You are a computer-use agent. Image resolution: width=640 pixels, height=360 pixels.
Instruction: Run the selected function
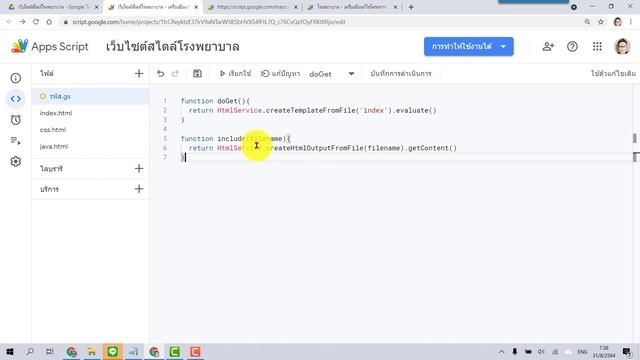(235, 73)
